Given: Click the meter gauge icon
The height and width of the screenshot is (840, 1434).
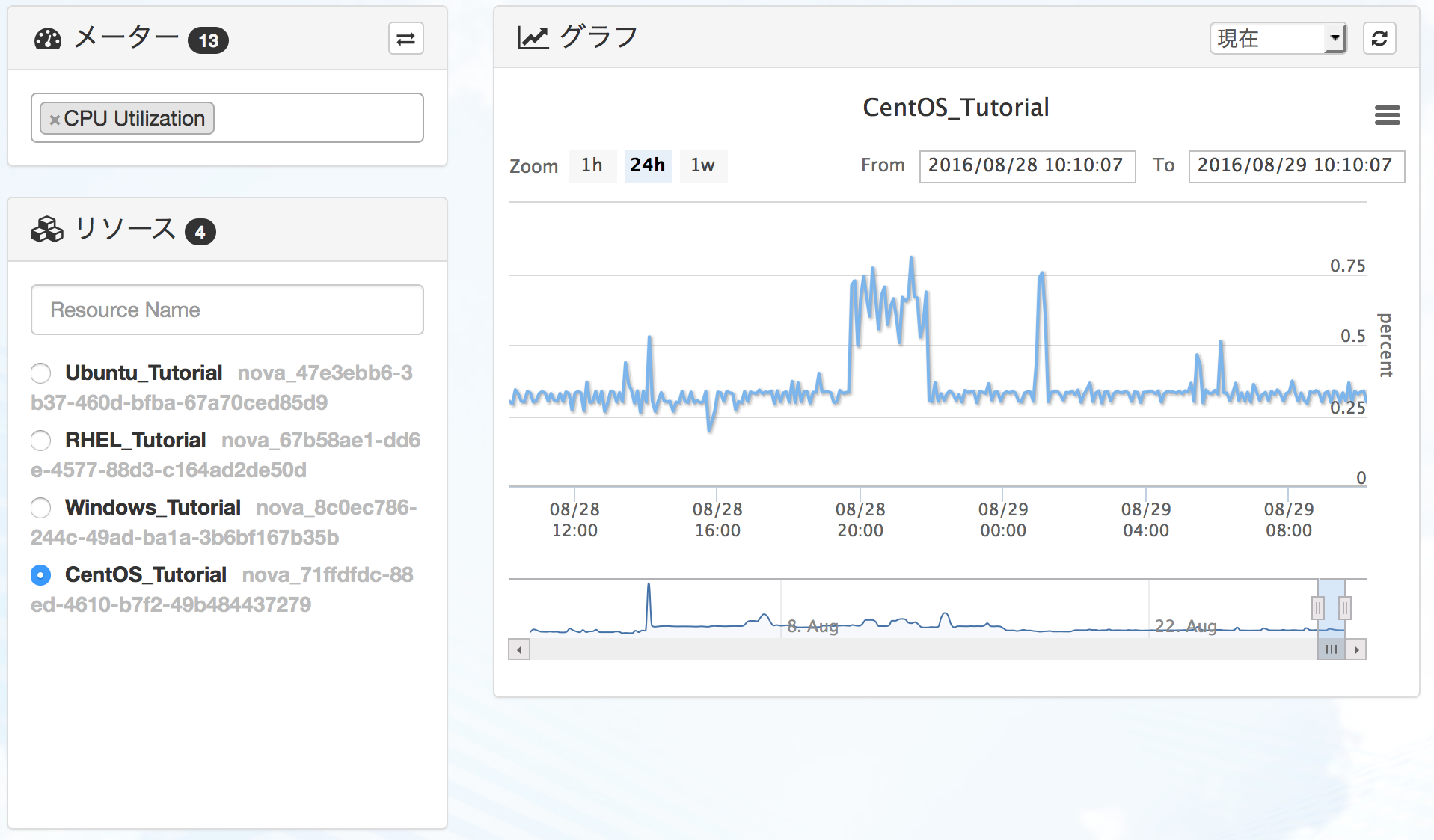Looking at the screenshot, I should (x=48, y=39).
